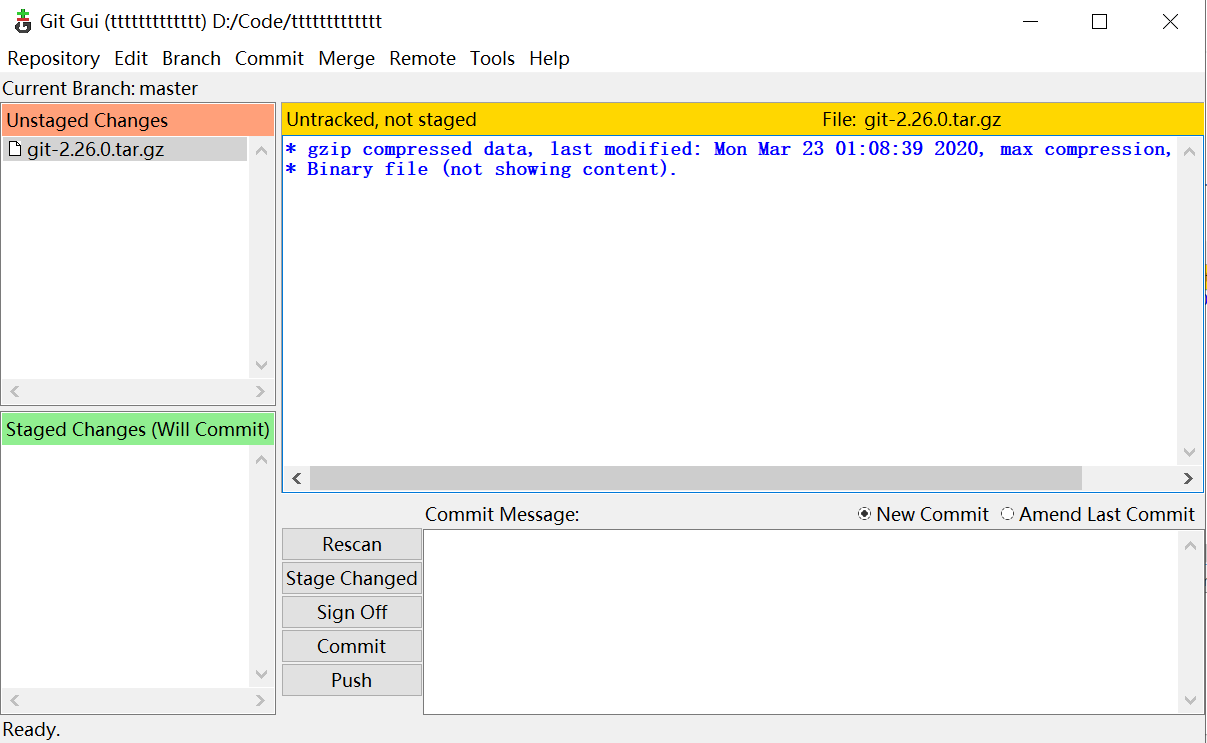Open the Branch menu
Viewport: 1207px width, 743px height.
(191, 58)
